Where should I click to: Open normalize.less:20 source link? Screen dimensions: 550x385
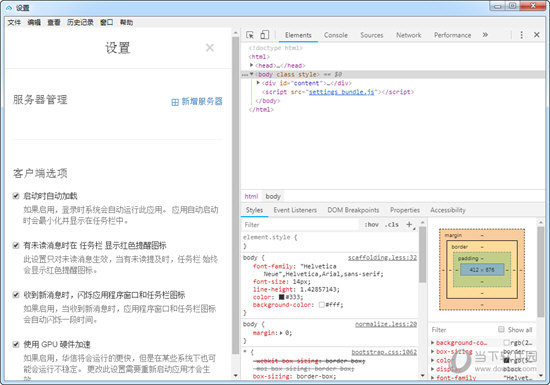tap(386, 324)
